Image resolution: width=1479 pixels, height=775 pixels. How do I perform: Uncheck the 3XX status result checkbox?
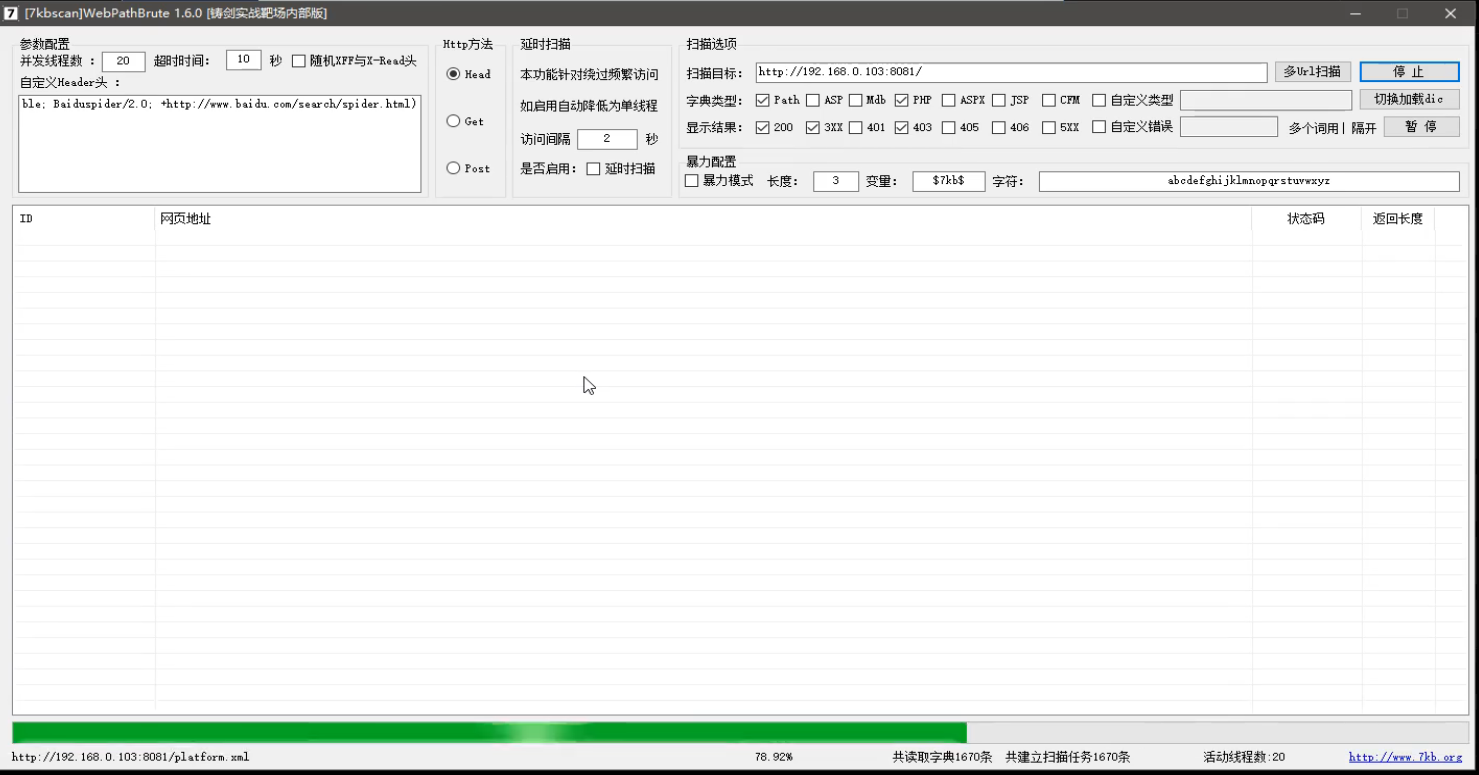(x=812, y=127)
